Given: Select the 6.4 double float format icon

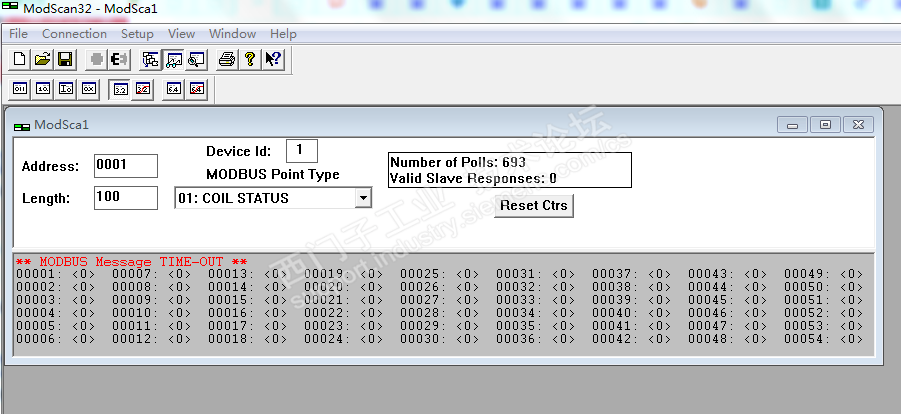Looking at the screenshot, I should click(x=174, y=89).
